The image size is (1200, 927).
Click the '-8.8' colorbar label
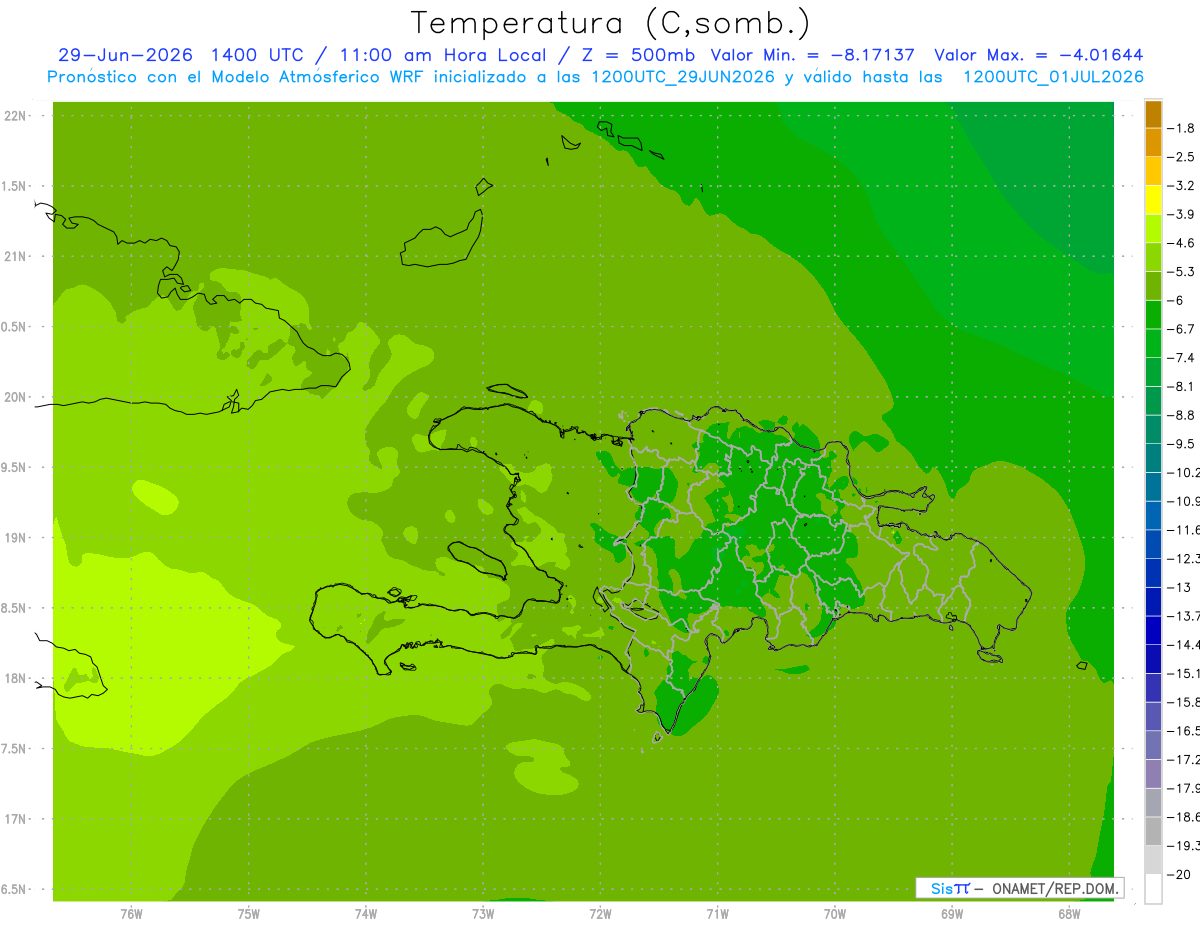(1181, 415)
